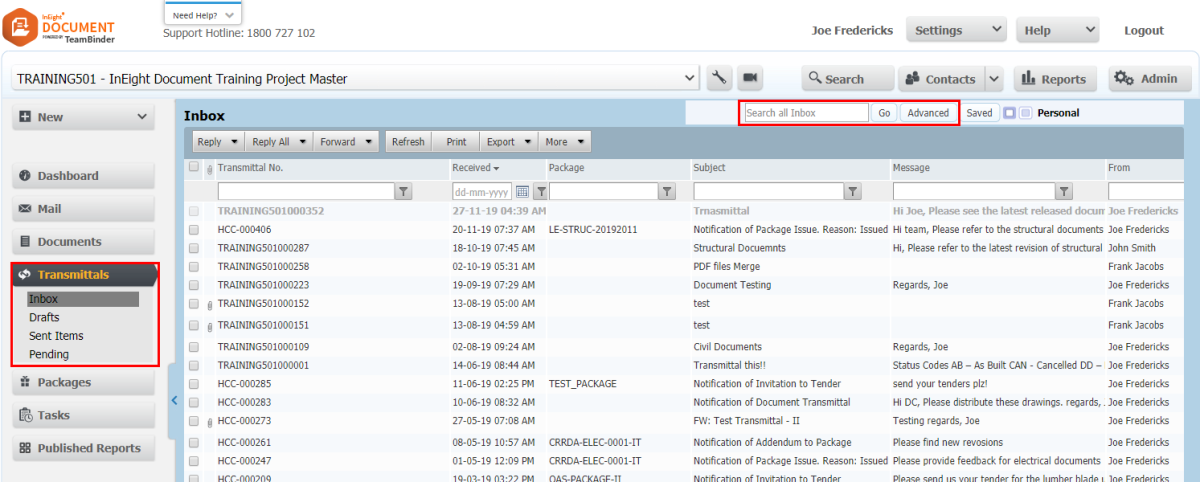Click filter funnel for Subject column
Viewport: 1200px width, 482px height.
click(852, 191)
